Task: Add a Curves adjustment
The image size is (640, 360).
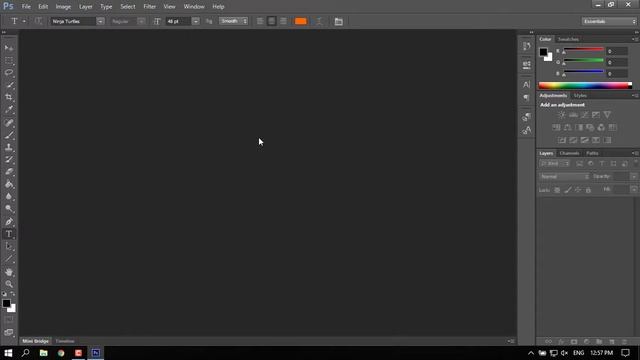Action: coord(585,115)
